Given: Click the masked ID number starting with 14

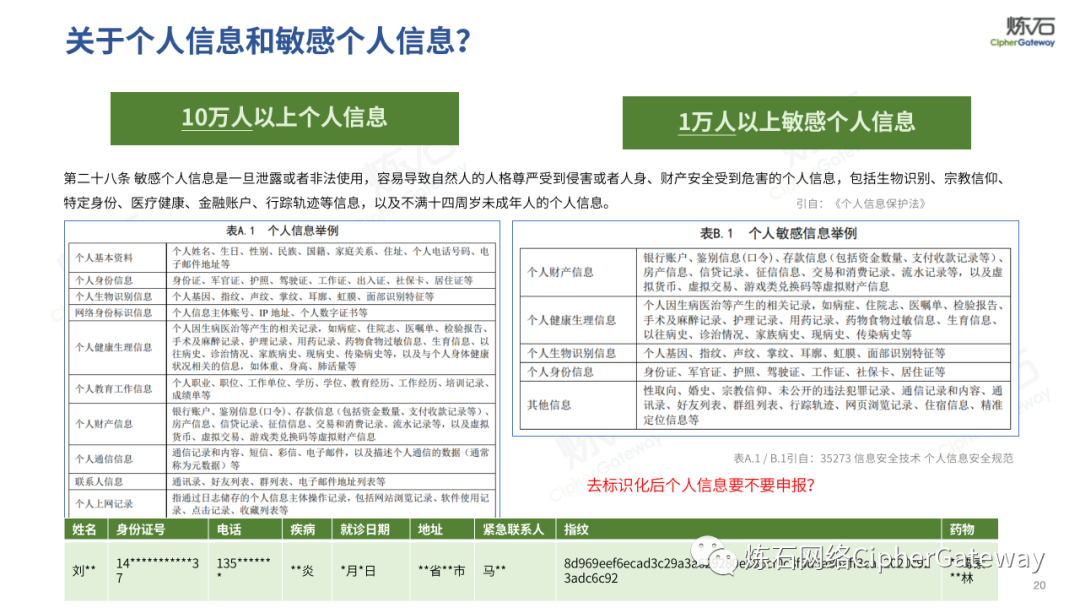Looking at the screenshot, I should click(x=158, y=571).
